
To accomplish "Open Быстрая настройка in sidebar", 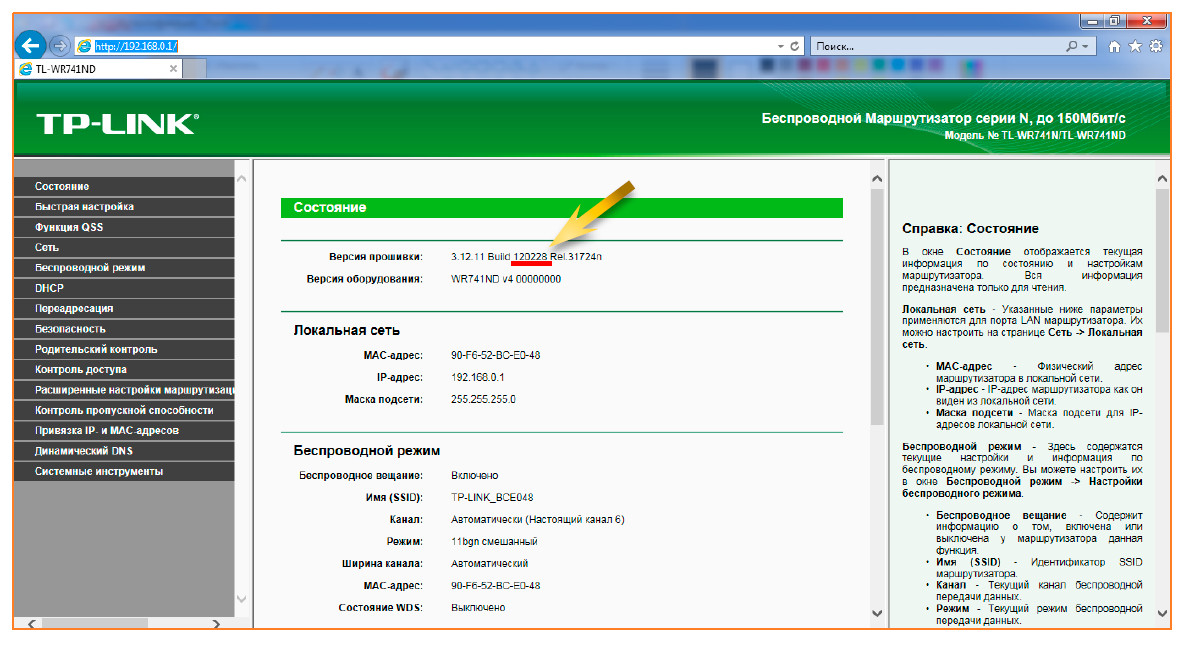I will [84, 207].
